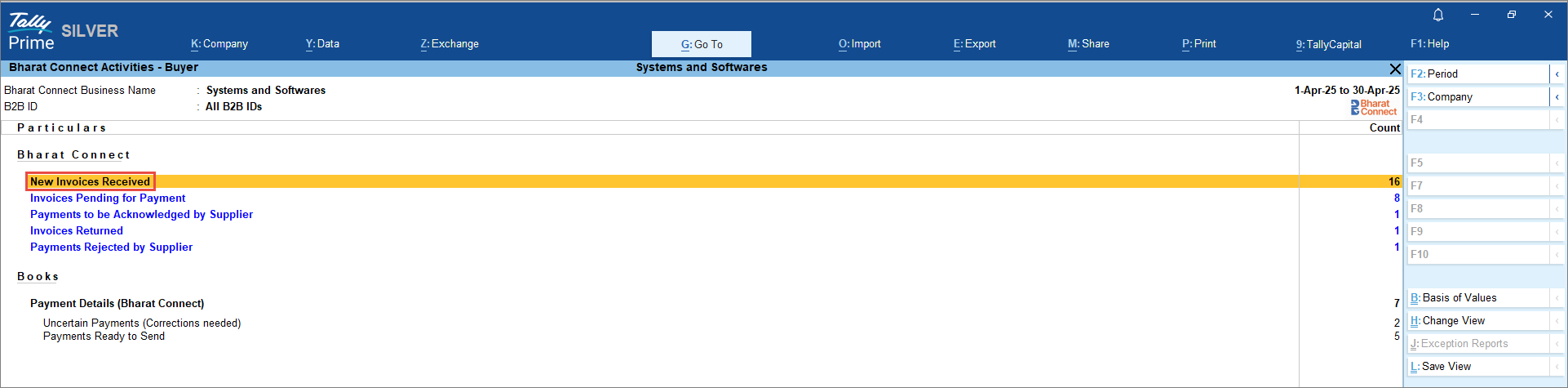Open Invoices Pending for Payment
Screen dimensions: 1568x388
tap(108, 198)
